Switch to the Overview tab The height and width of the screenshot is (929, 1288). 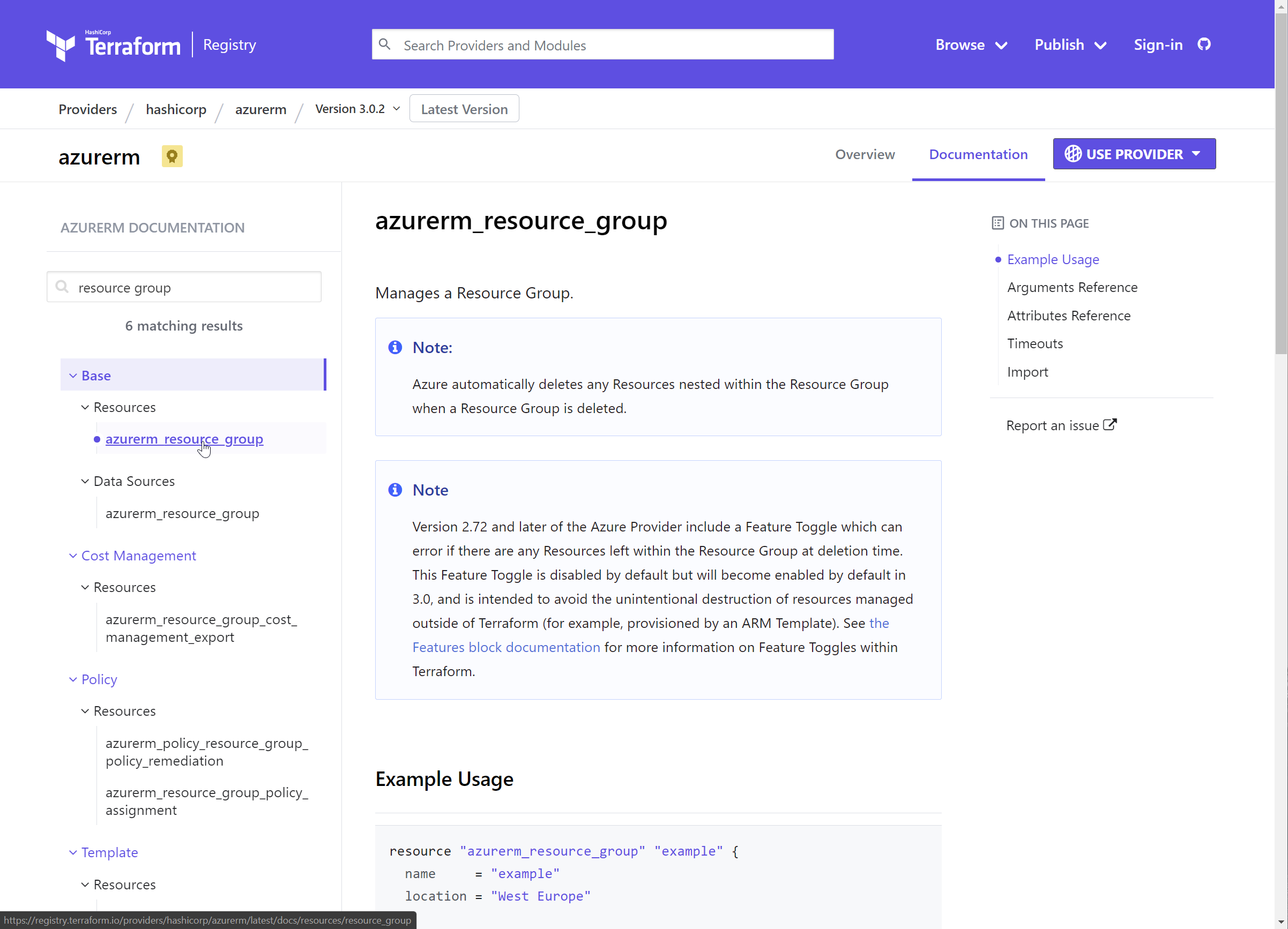865,154
